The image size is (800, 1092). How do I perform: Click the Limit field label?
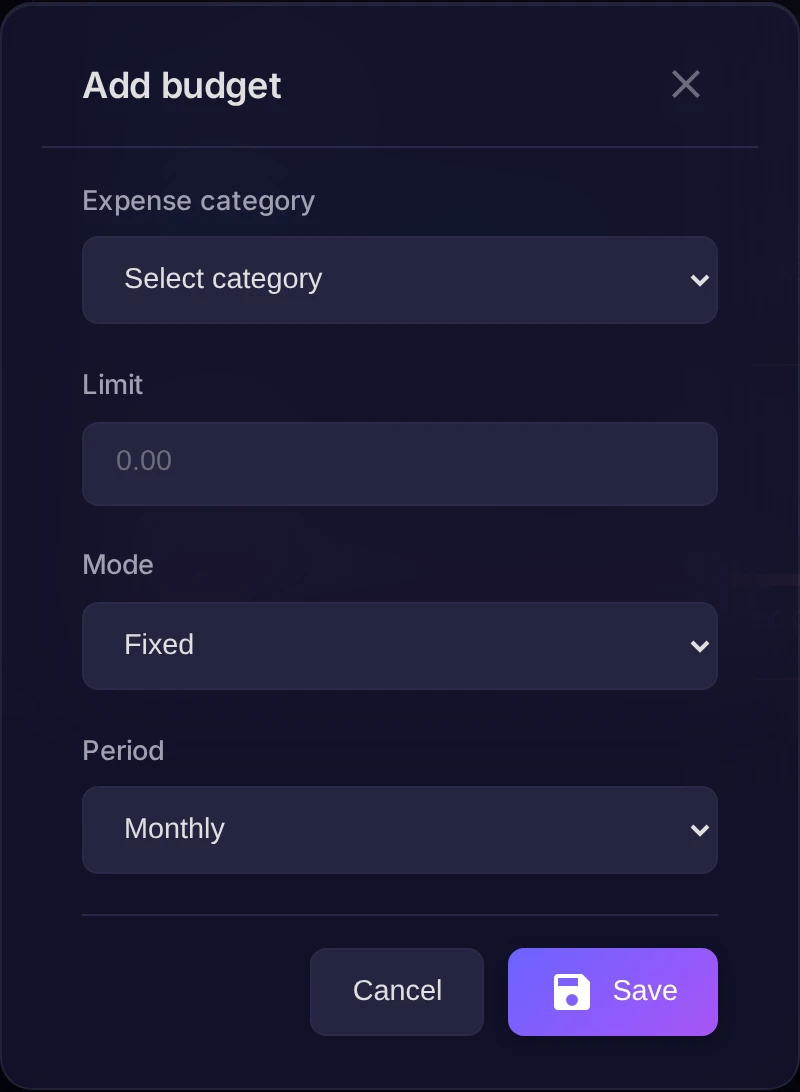click(113, 384)
